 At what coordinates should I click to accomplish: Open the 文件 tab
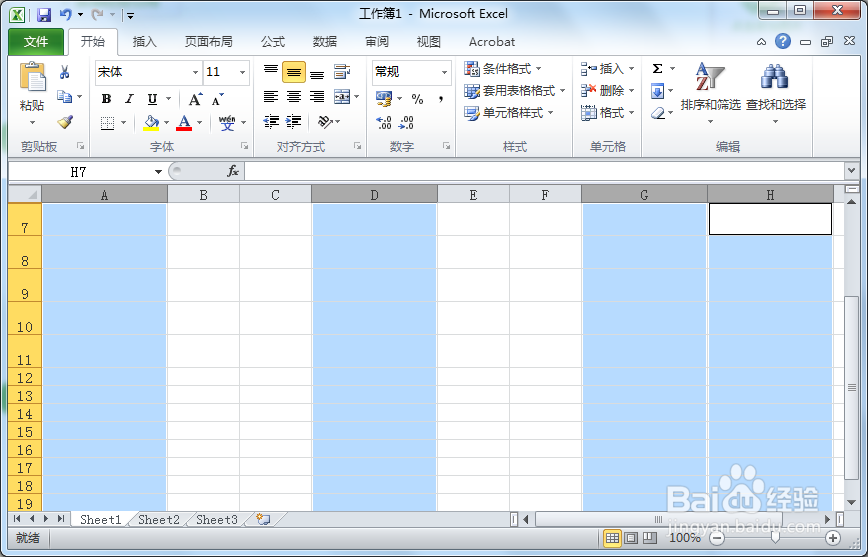click(36, 42)
